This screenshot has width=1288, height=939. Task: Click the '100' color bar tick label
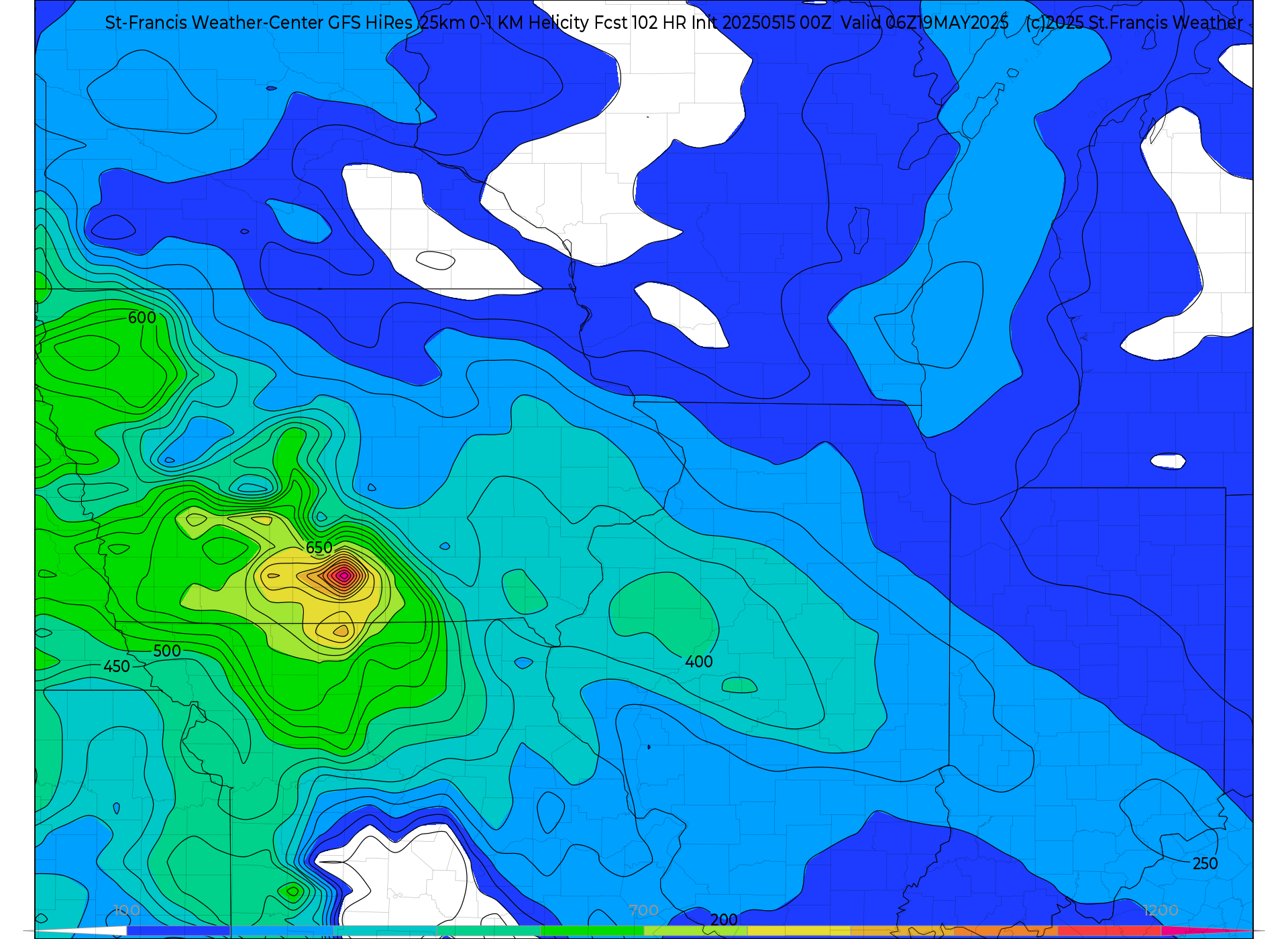pos(127,910)
